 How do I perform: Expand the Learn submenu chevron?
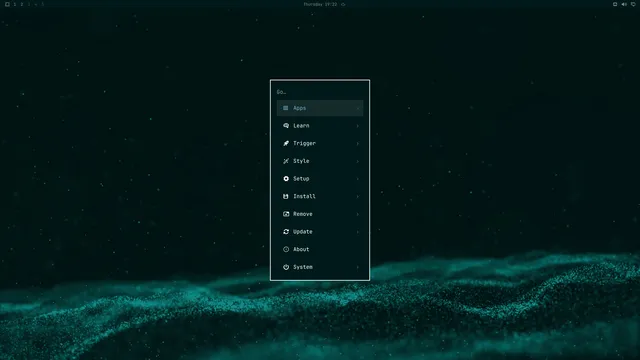(x=358, y=126)
